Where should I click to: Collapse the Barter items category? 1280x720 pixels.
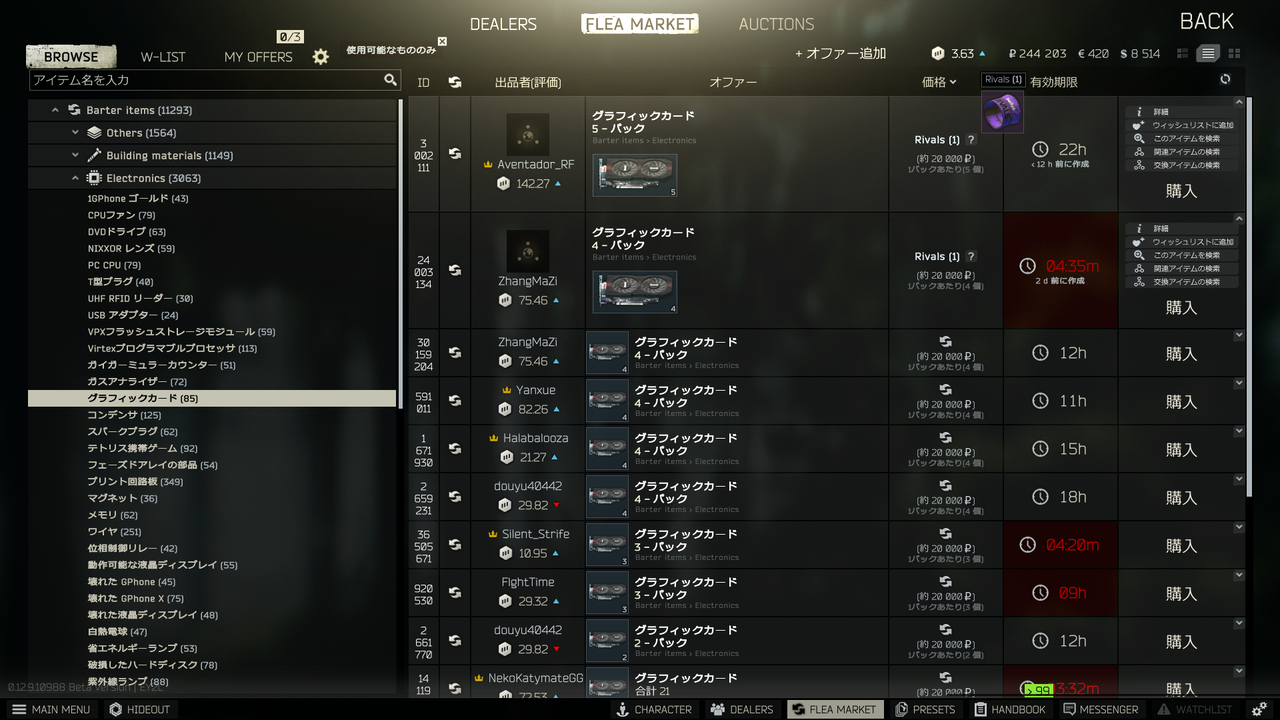click(56, 110)
